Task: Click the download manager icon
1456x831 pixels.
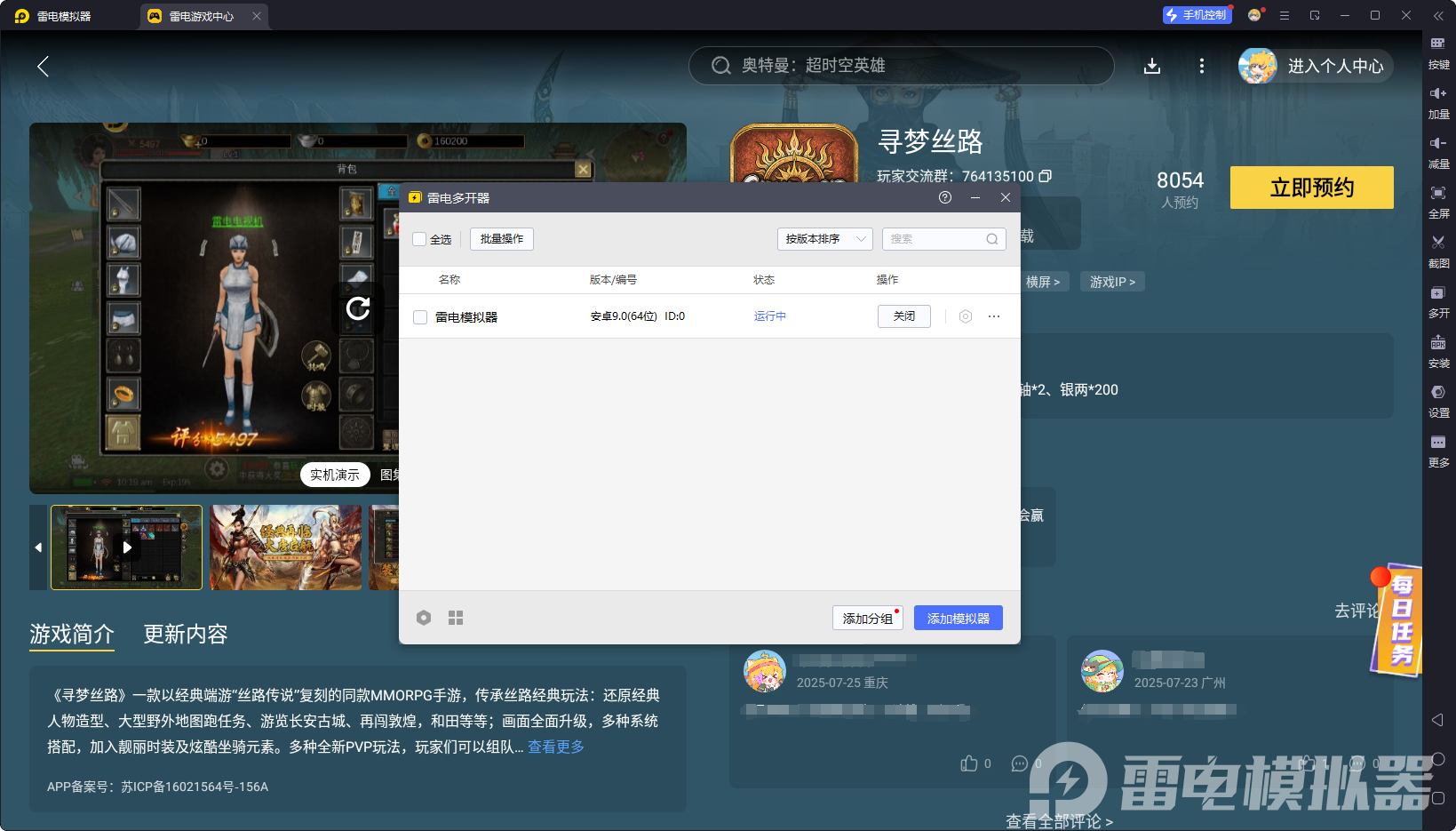Action: click(x=1151, y=66)
